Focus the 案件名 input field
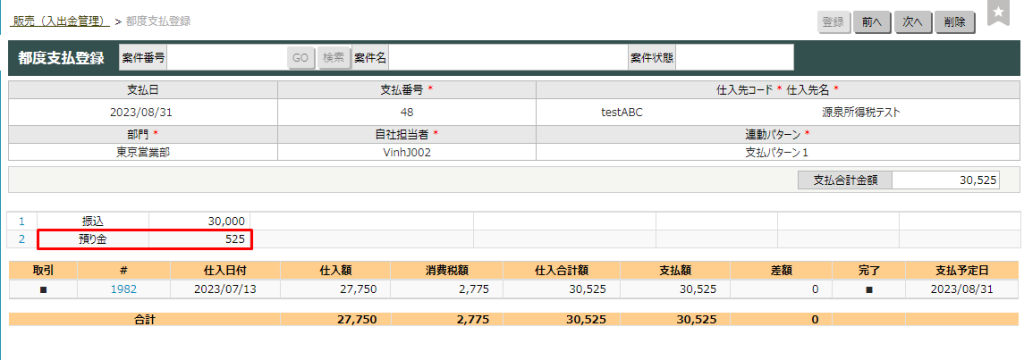The image size is (1024, 360). point(507,57)
